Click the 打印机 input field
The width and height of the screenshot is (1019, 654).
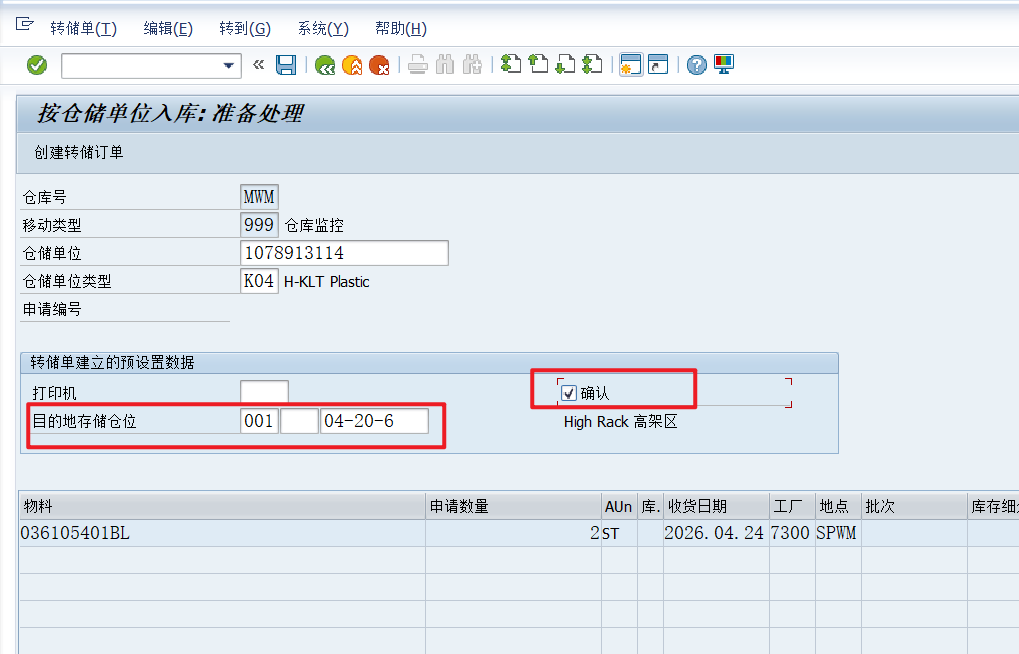coord(264,392)
